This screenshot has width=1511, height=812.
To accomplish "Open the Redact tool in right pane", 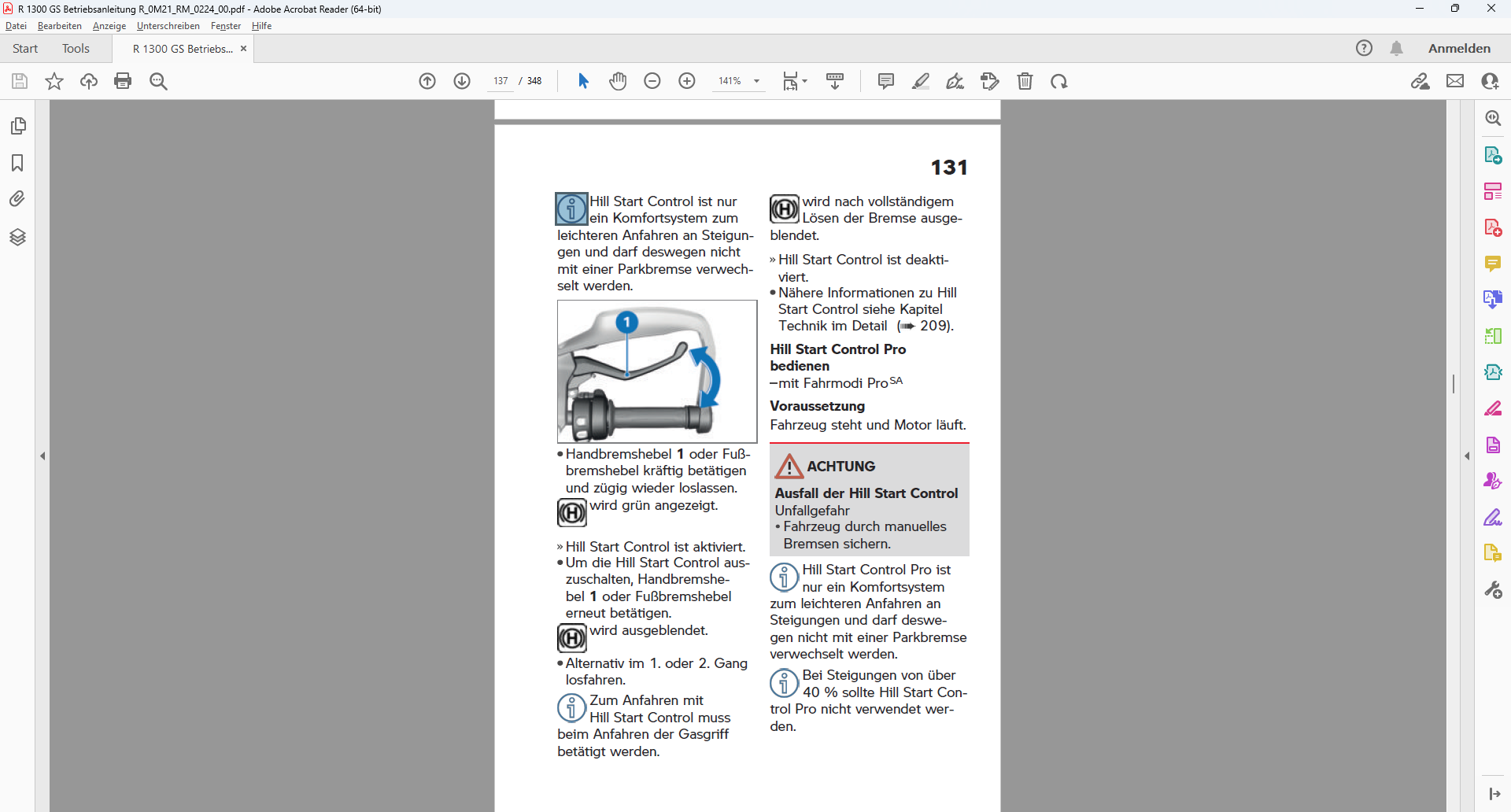I will [1493, 408].
